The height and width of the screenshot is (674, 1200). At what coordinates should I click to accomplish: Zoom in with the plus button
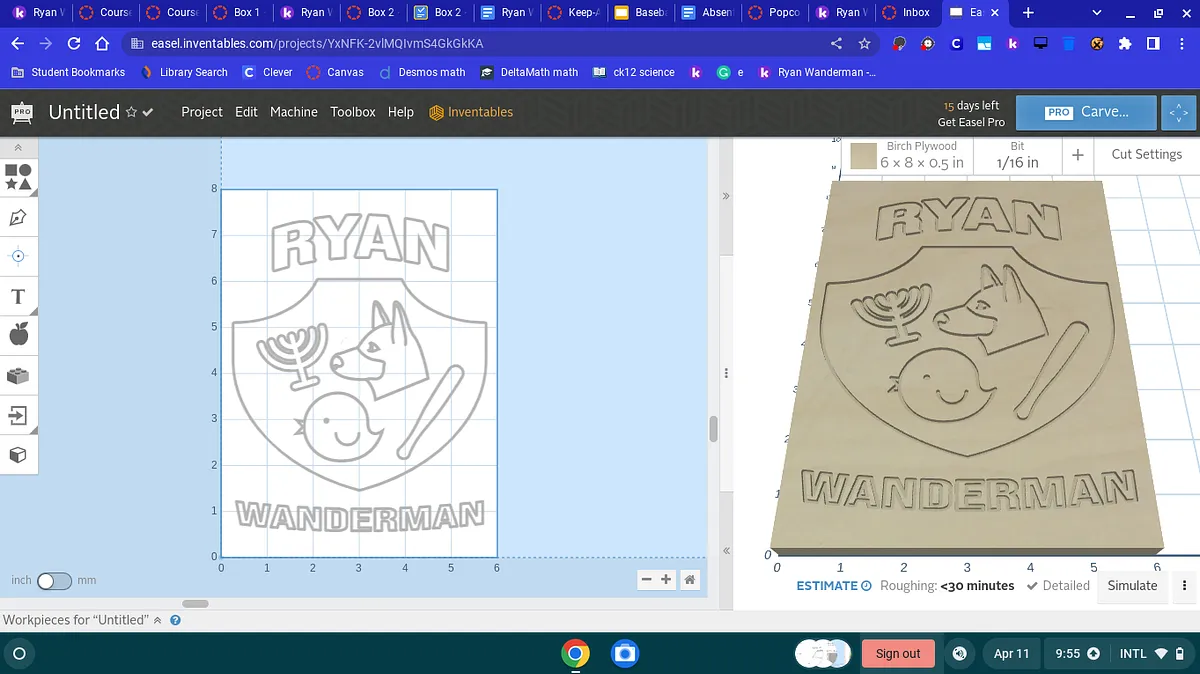pos(666,579)
